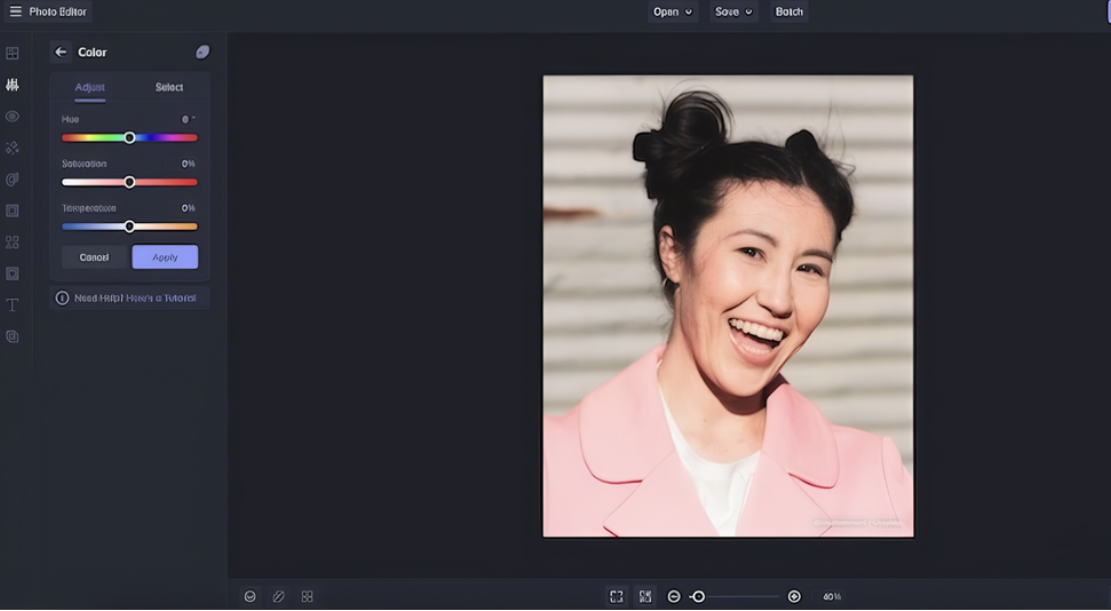The height and width of the screenshot is (611, 1111).
Task: Switch to the Adjust tab
Action: (90, 87)
